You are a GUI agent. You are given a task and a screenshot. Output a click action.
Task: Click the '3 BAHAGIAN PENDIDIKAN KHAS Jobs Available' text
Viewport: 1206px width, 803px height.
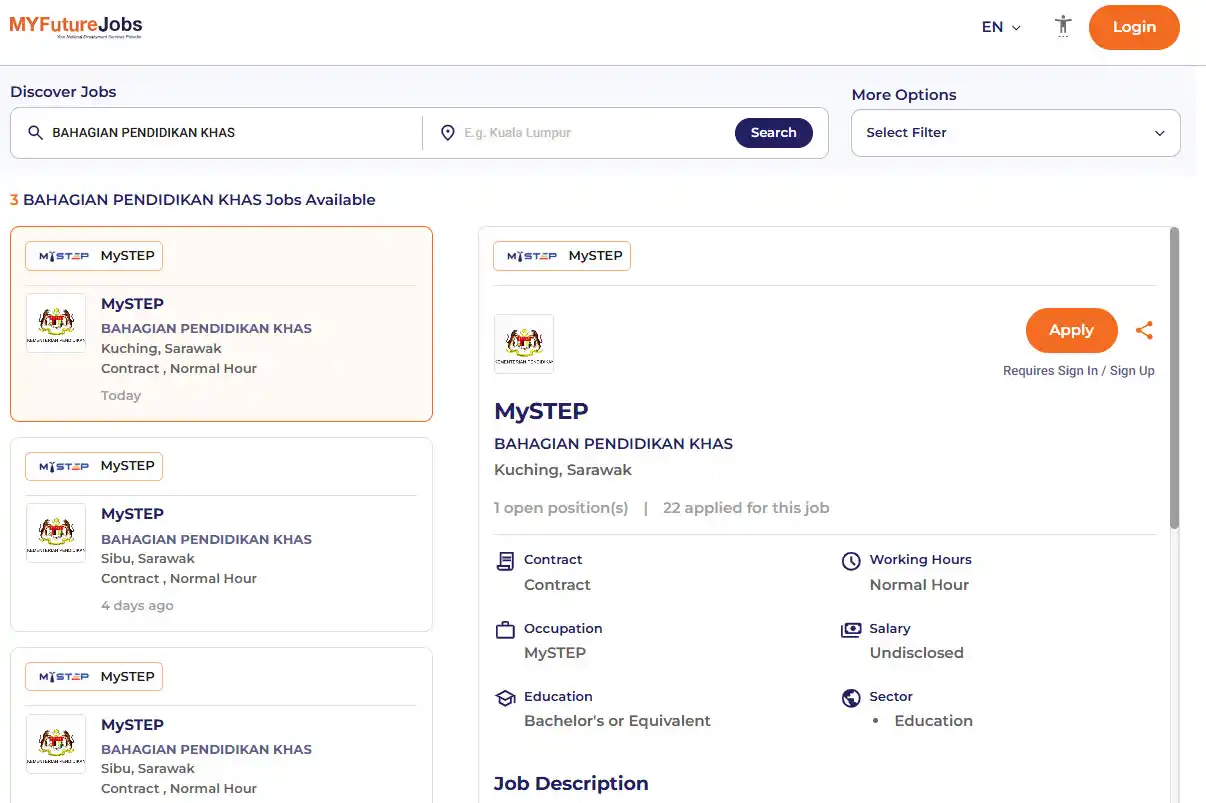(193, 200)
